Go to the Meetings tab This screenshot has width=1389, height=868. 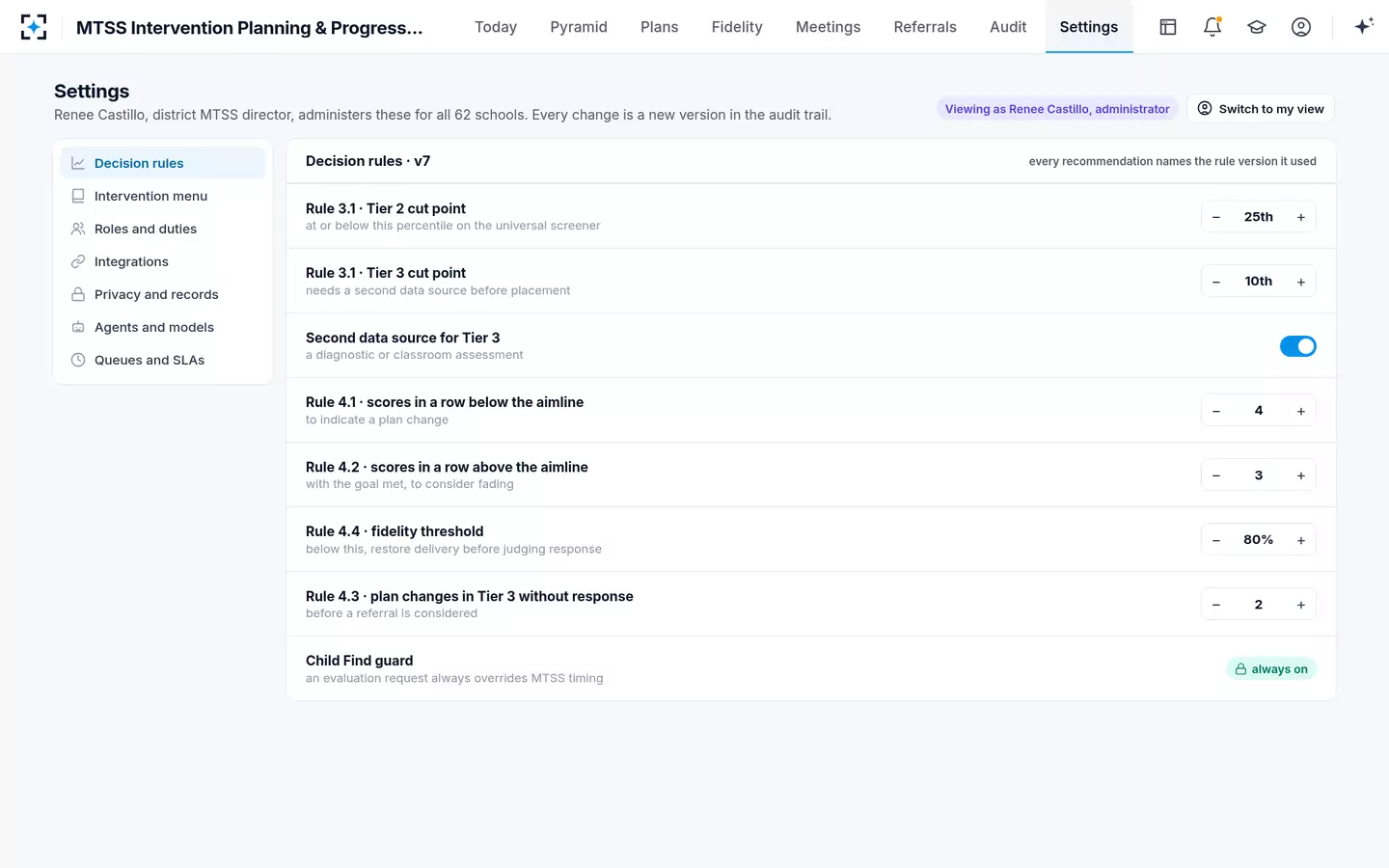(x=828, y=27)
